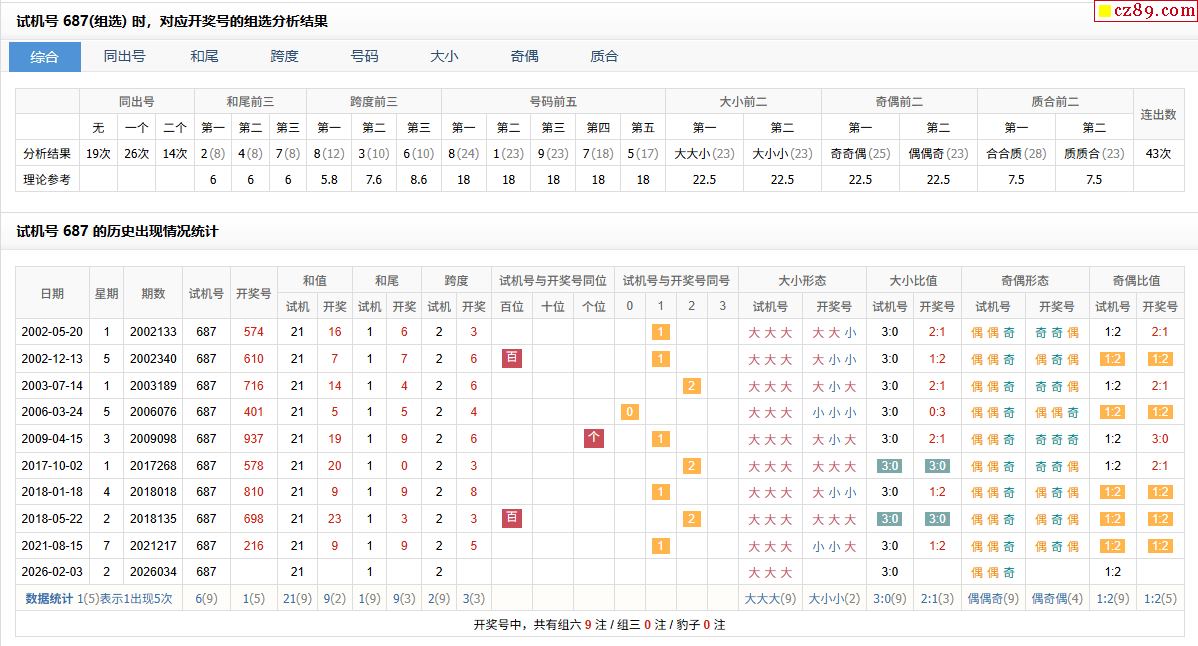The image size is (1198, 646).
Task: Click red 个 badge in row 2009098
Action: click(593, 439)
